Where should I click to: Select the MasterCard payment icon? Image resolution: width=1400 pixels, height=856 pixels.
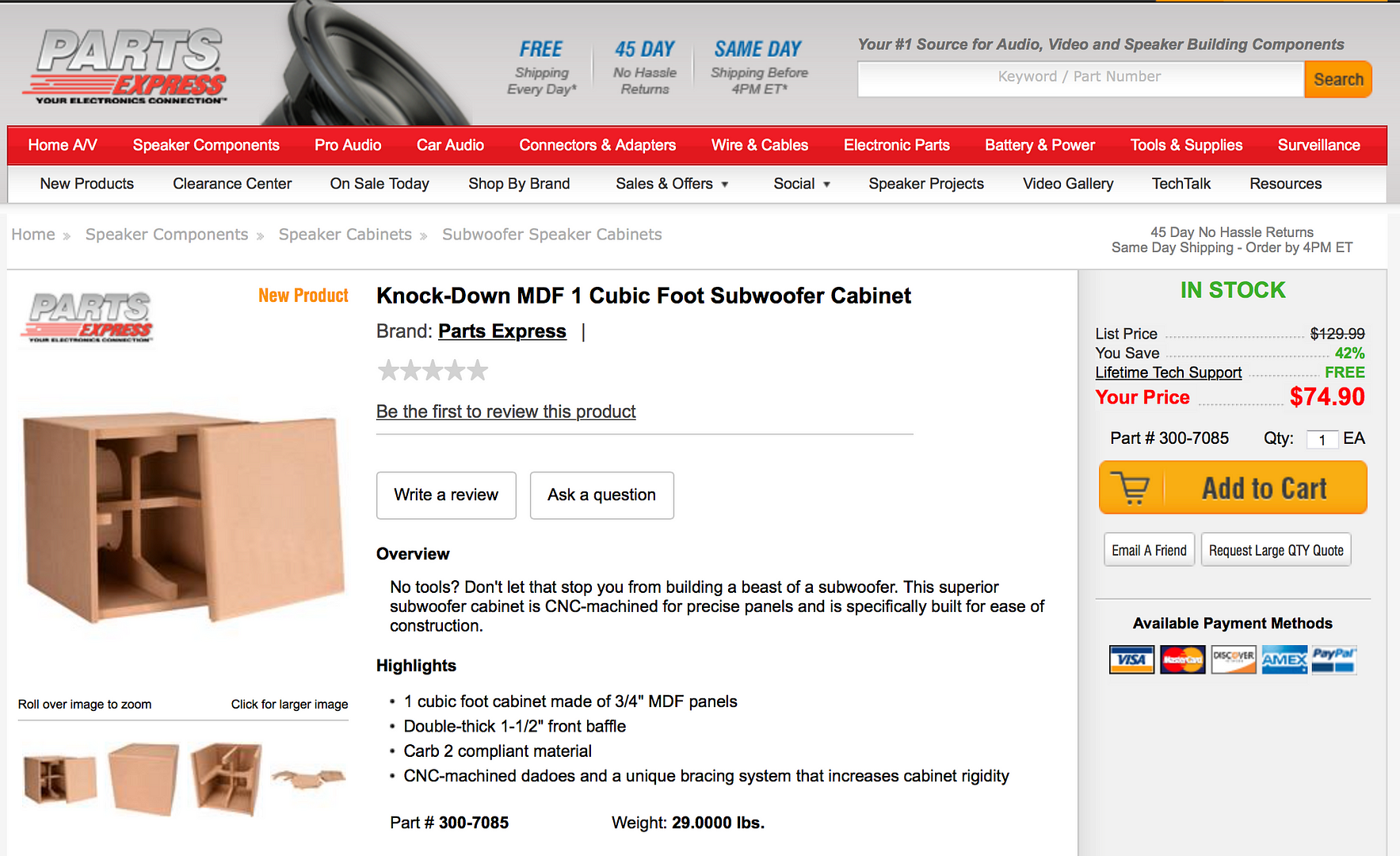click(1182, 659)
